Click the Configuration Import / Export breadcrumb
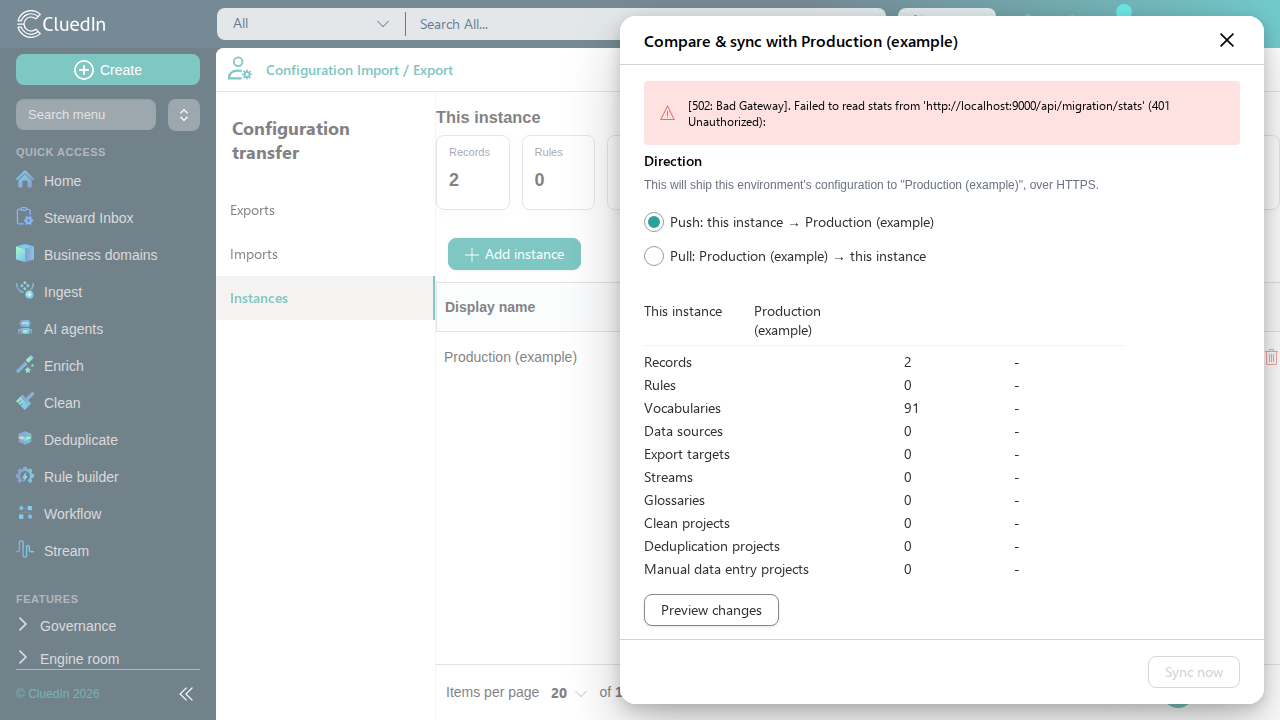Viewport: 1280px width, 720px height. (359, 70)
